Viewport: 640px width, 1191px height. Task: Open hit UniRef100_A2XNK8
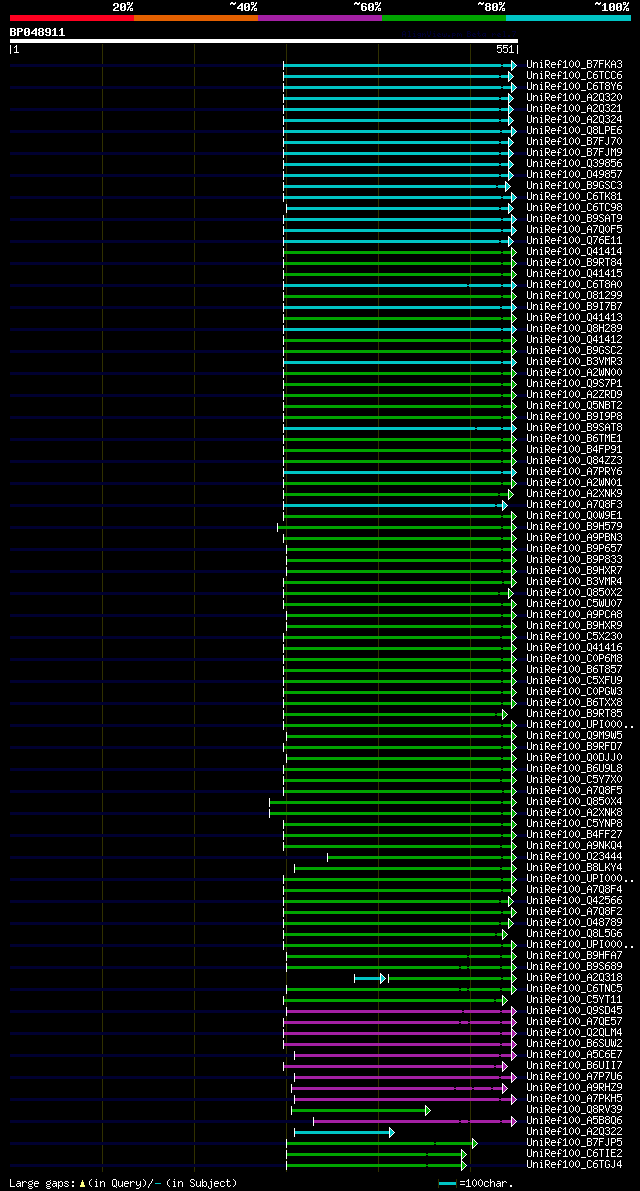coord(574,813)
